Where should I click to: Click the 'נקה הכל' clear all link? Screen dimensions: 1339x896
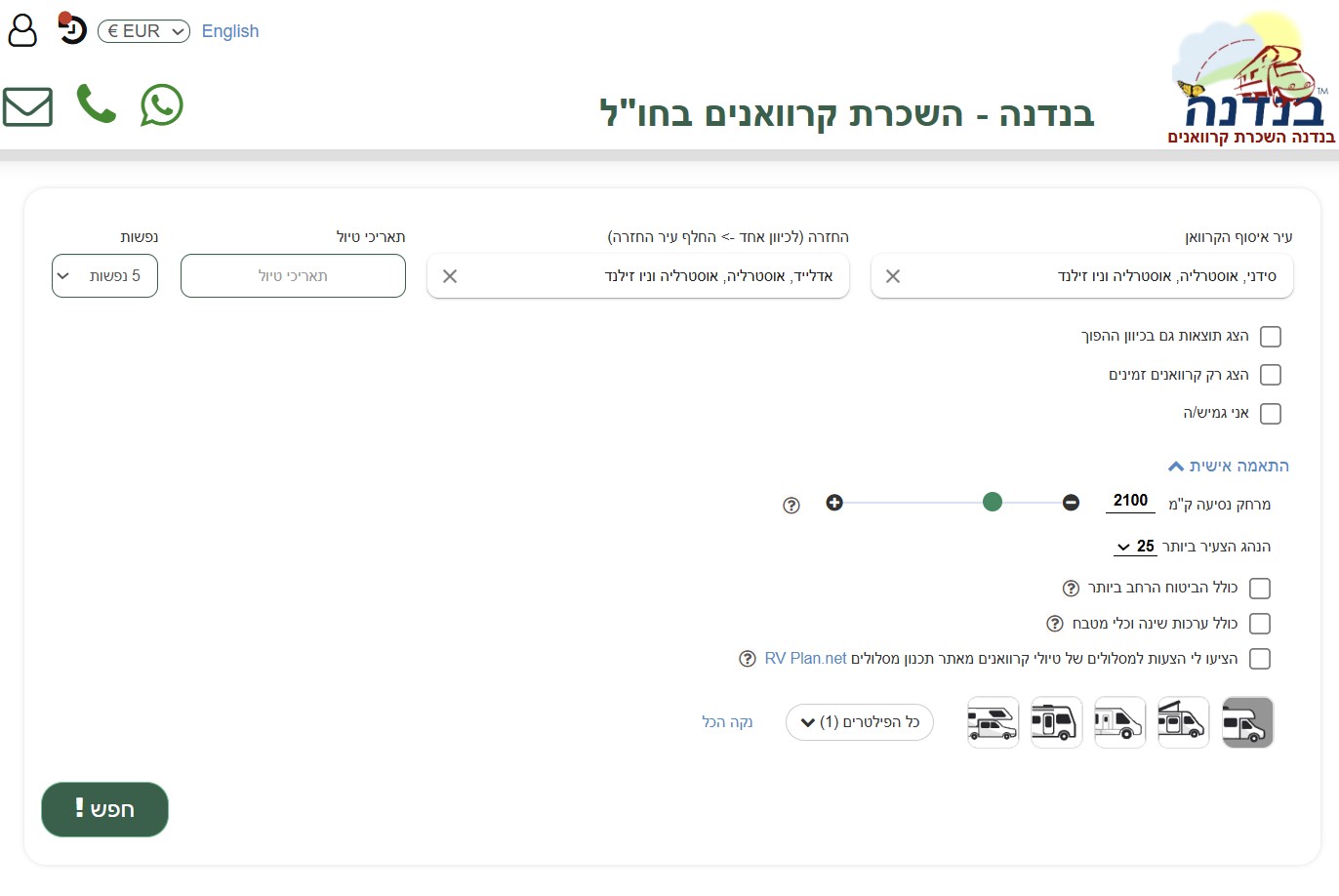coord(727,722)
